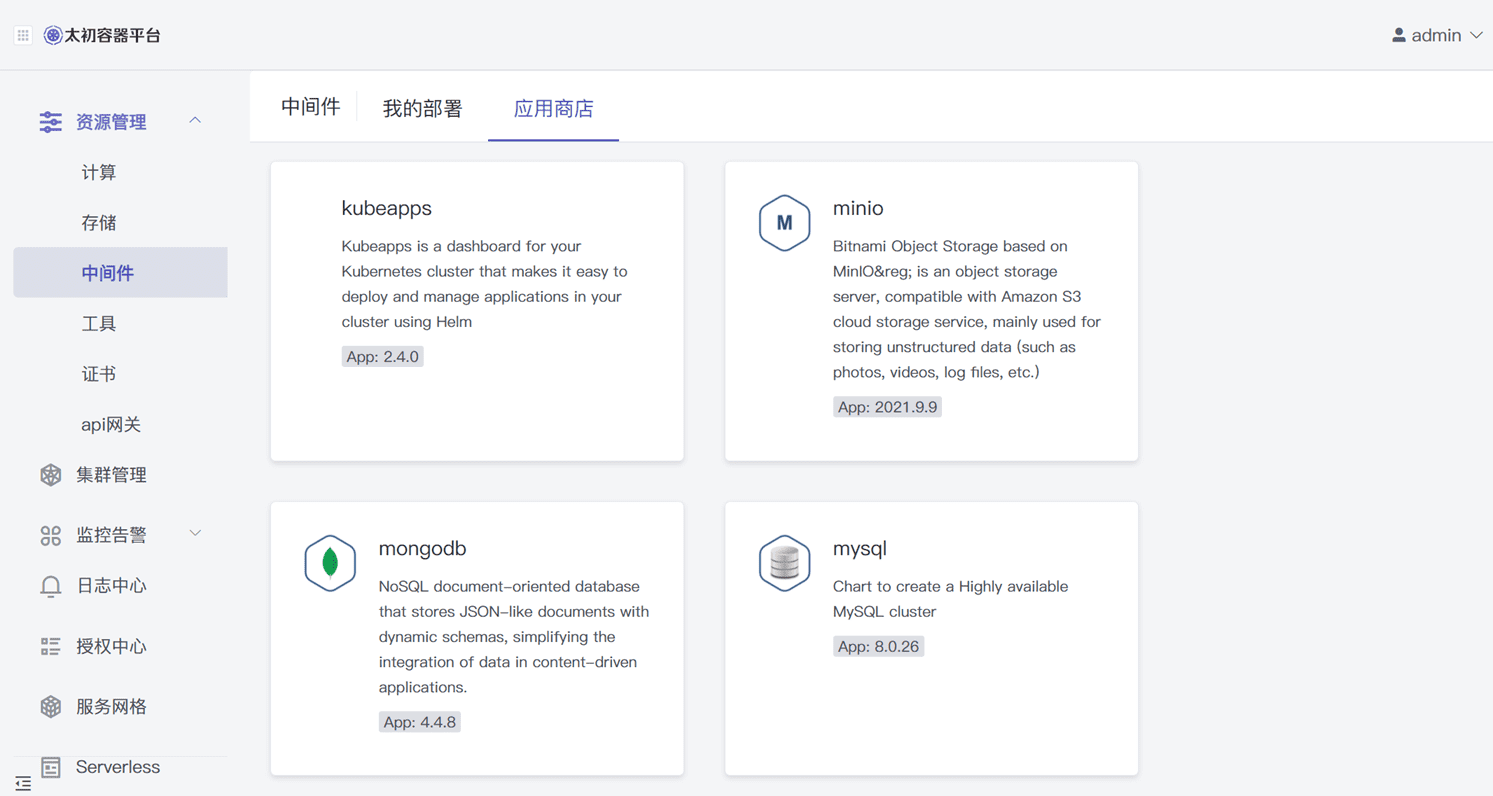1493x796 pixels.
Task: Click the mongodb description text
Action: pos(514,637)
